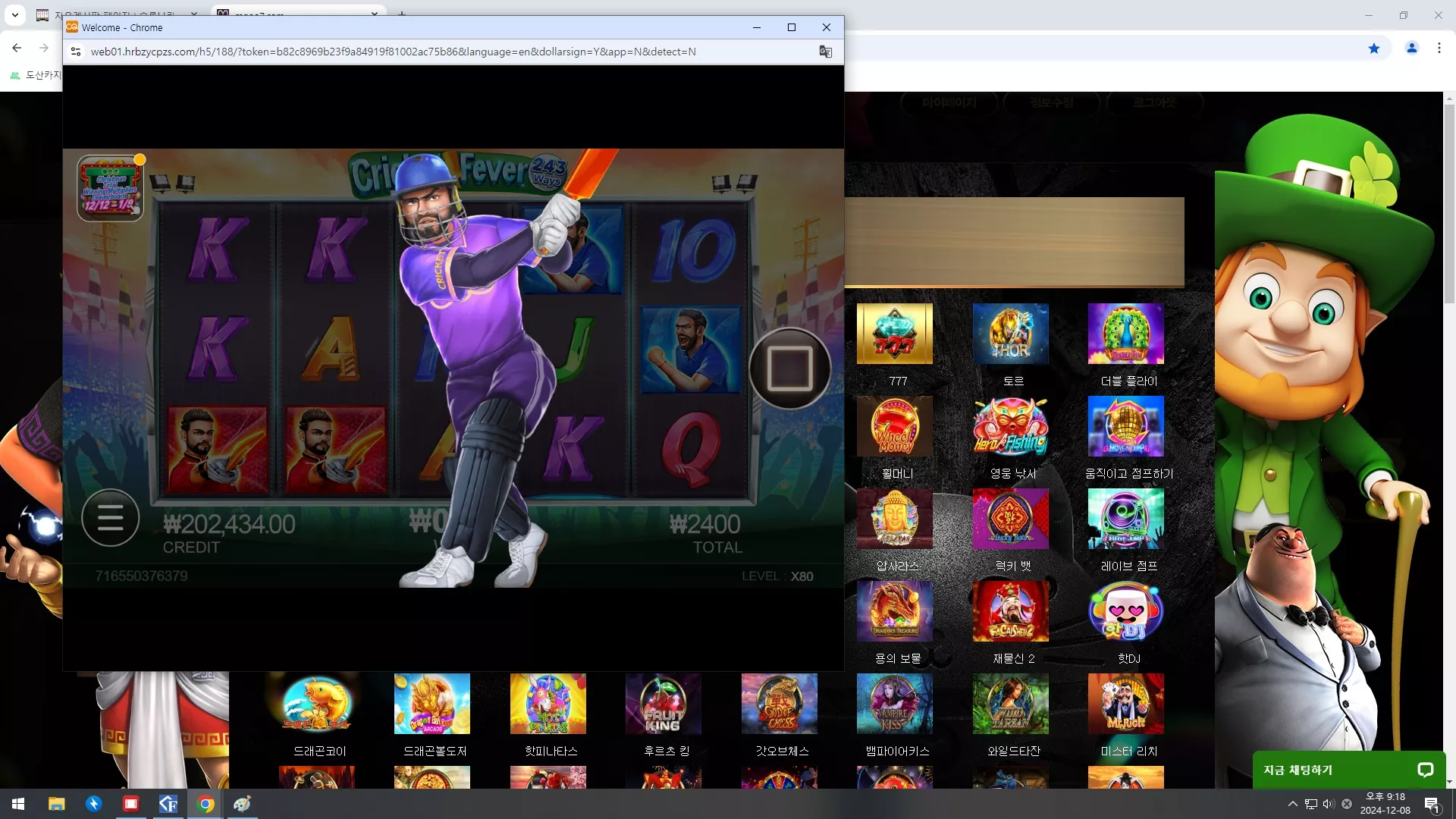Click the chat bubble icon in the chat widget

point(1425,770)
